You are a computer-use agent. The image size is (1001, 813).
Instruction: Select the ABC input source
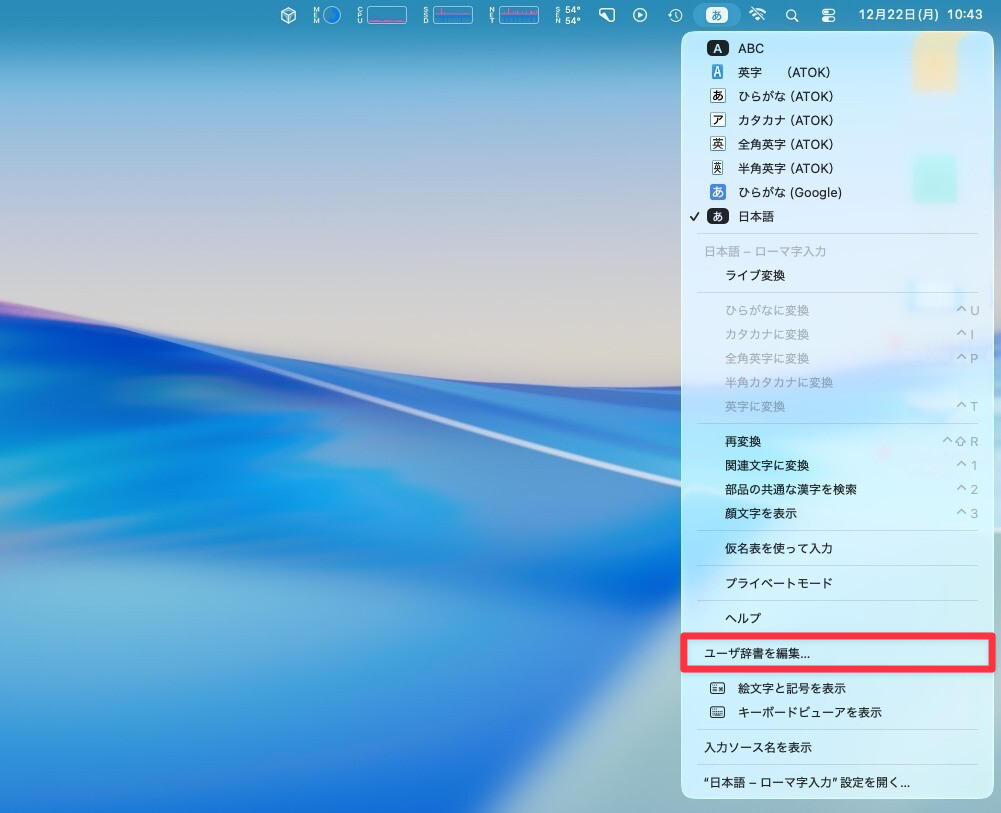click(x=838, y=48)
